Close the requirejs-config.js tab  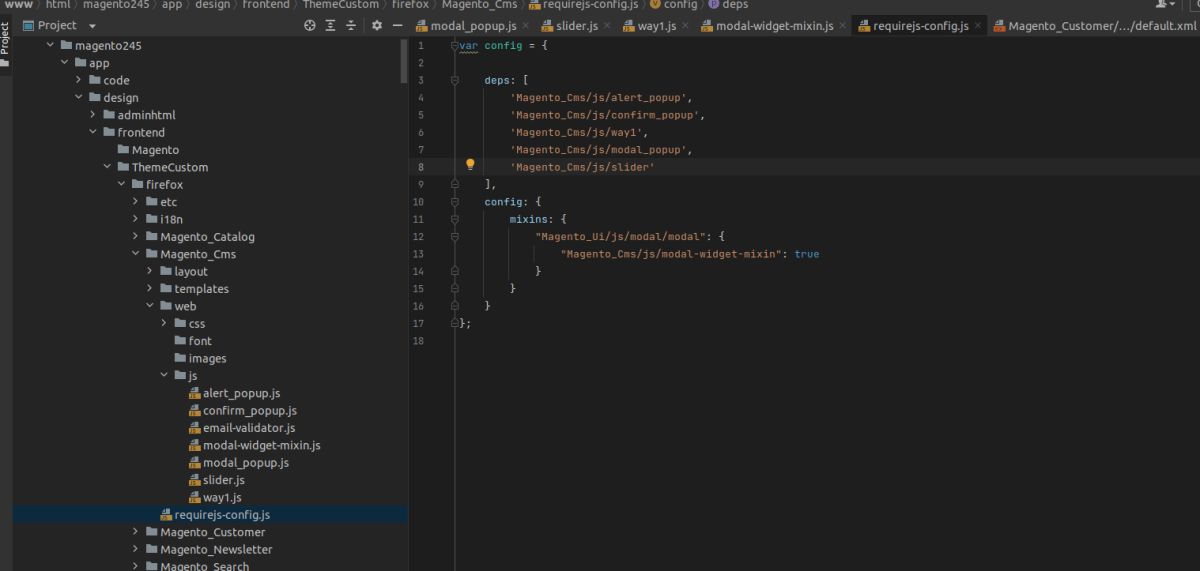(976, 26)
